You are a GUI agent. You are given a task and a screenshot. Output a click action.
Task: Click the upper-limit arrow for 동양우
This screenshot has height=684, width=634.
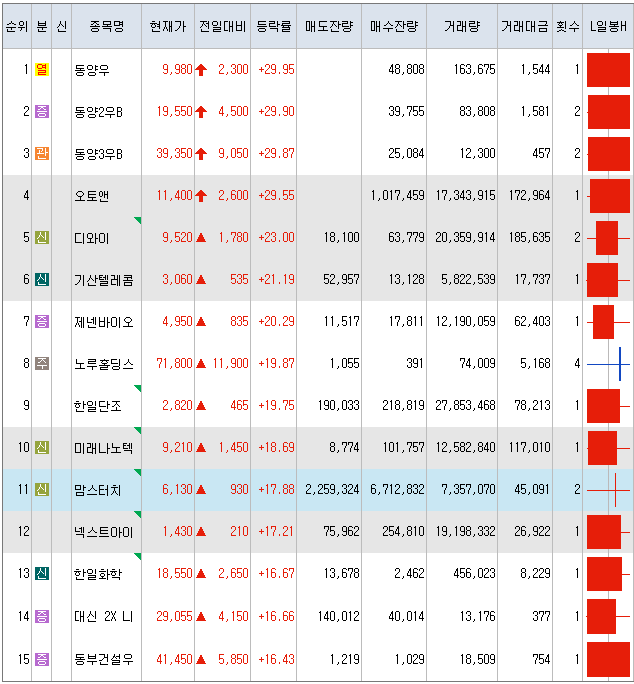(x=201, y=70)
